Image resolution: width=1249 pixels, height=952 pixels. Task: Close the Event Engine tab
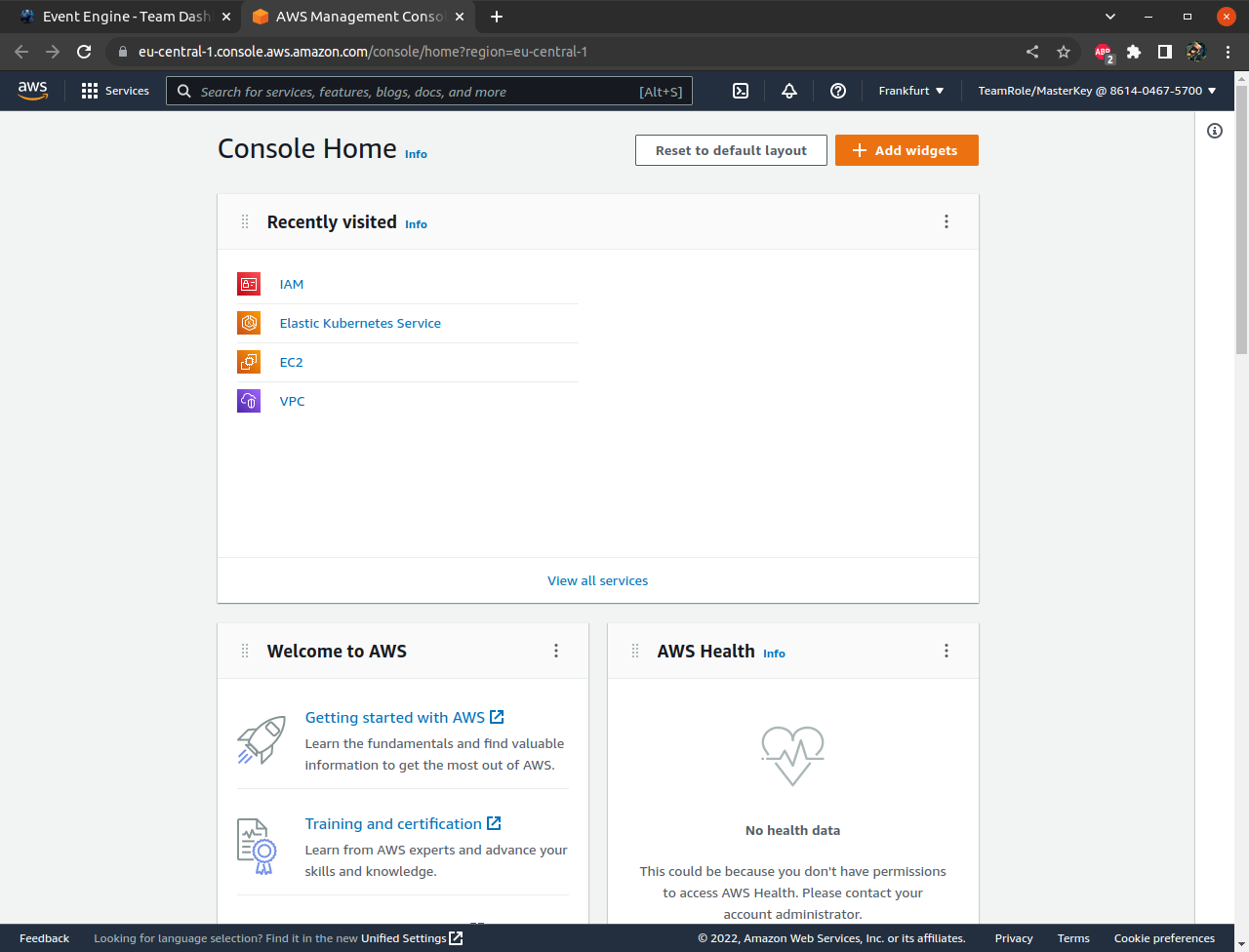coord(226,17)
